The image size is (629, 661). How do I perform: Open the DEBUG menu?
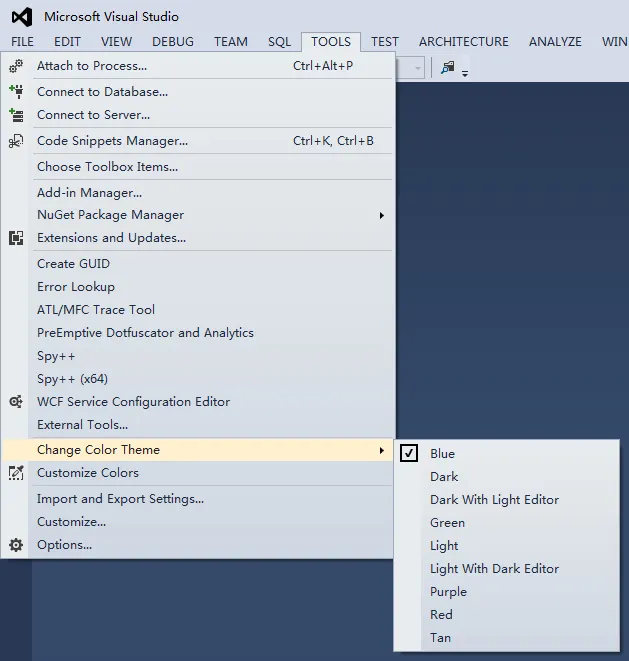173,42
